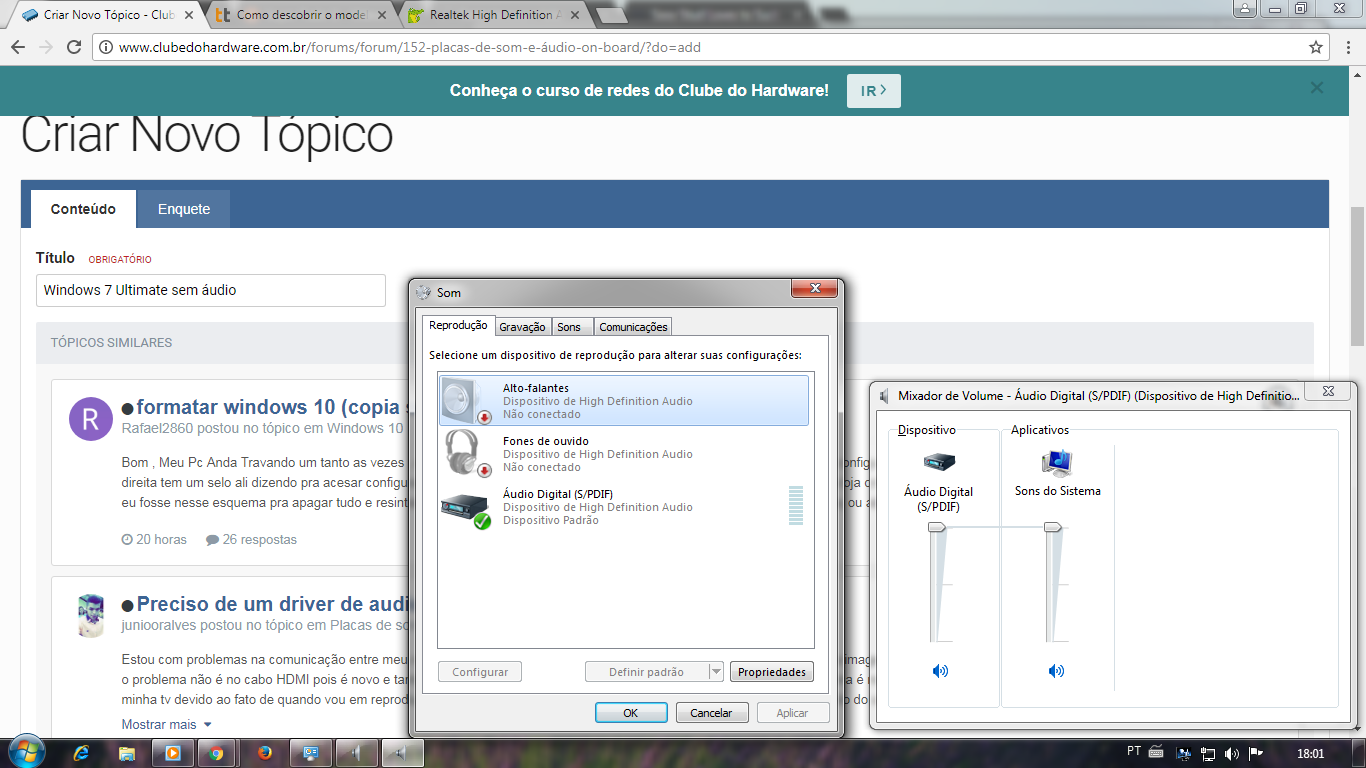
Task: Open the Chrome user profile icon
Action: coord(1245,8)
